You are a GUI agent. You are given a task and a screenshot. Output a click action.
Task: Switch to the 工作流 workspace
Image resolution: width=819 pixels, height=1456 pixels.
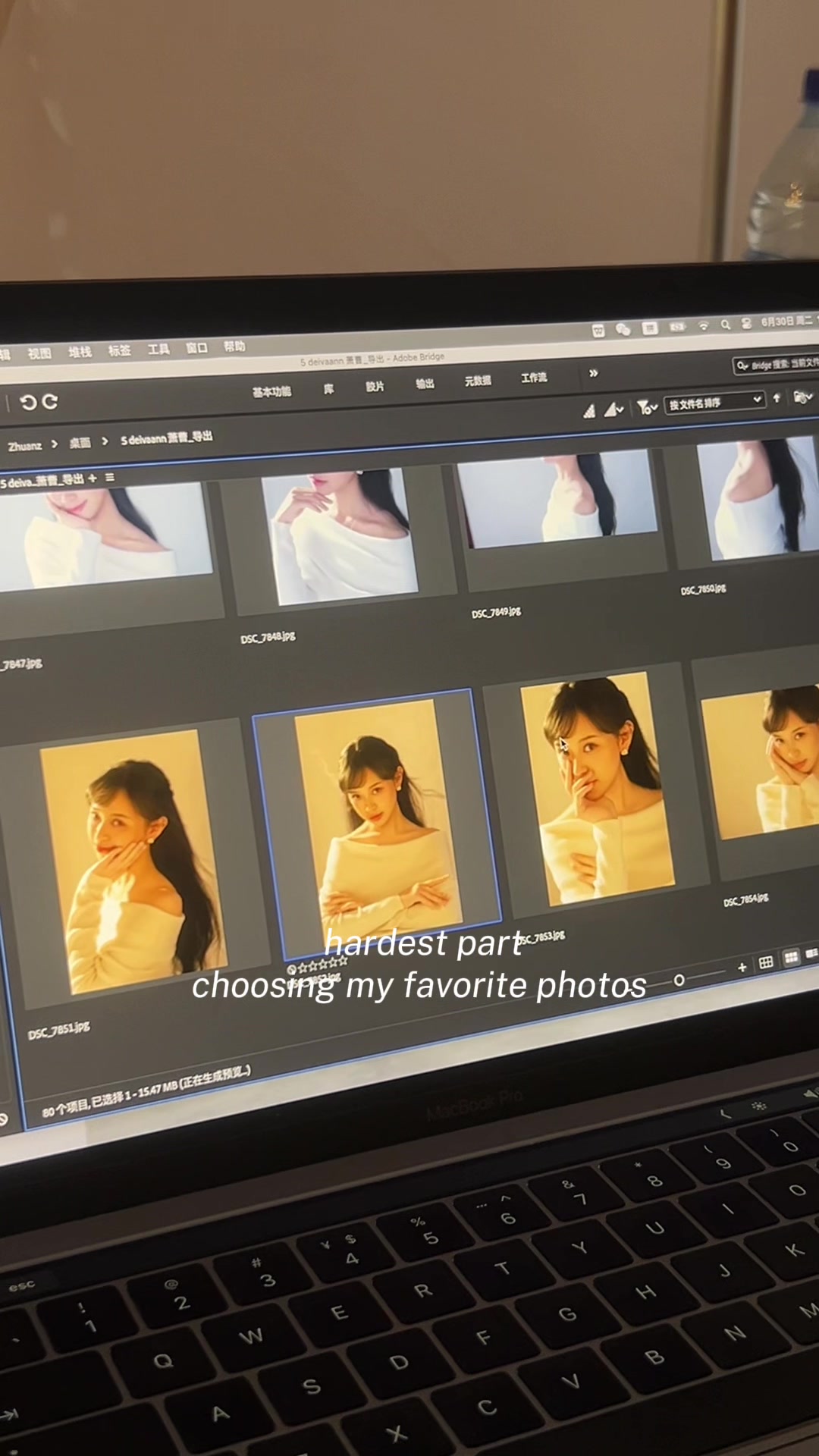coord(534,378)
